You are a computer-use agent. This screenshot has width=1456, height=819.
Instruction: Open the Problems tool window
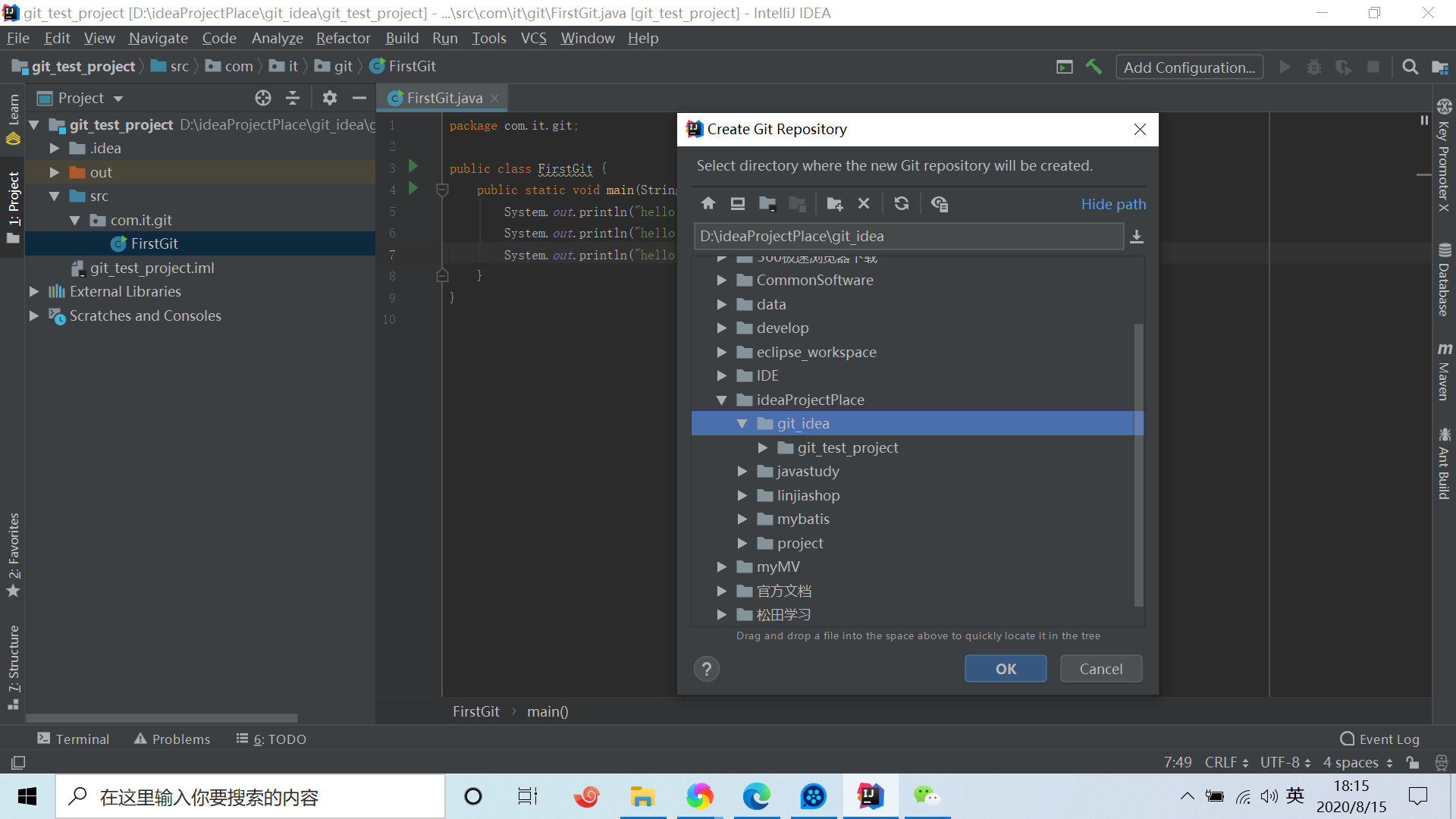click(x=172, y=739)
